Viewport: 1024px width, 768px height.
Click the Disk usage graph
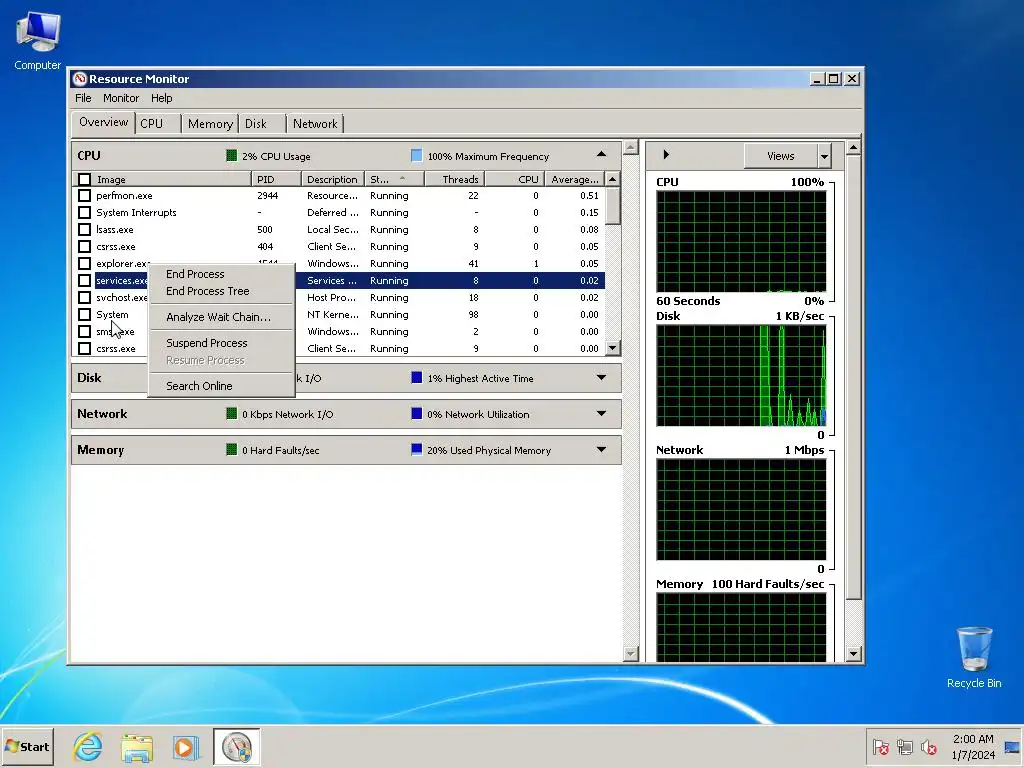pos(741,376)
